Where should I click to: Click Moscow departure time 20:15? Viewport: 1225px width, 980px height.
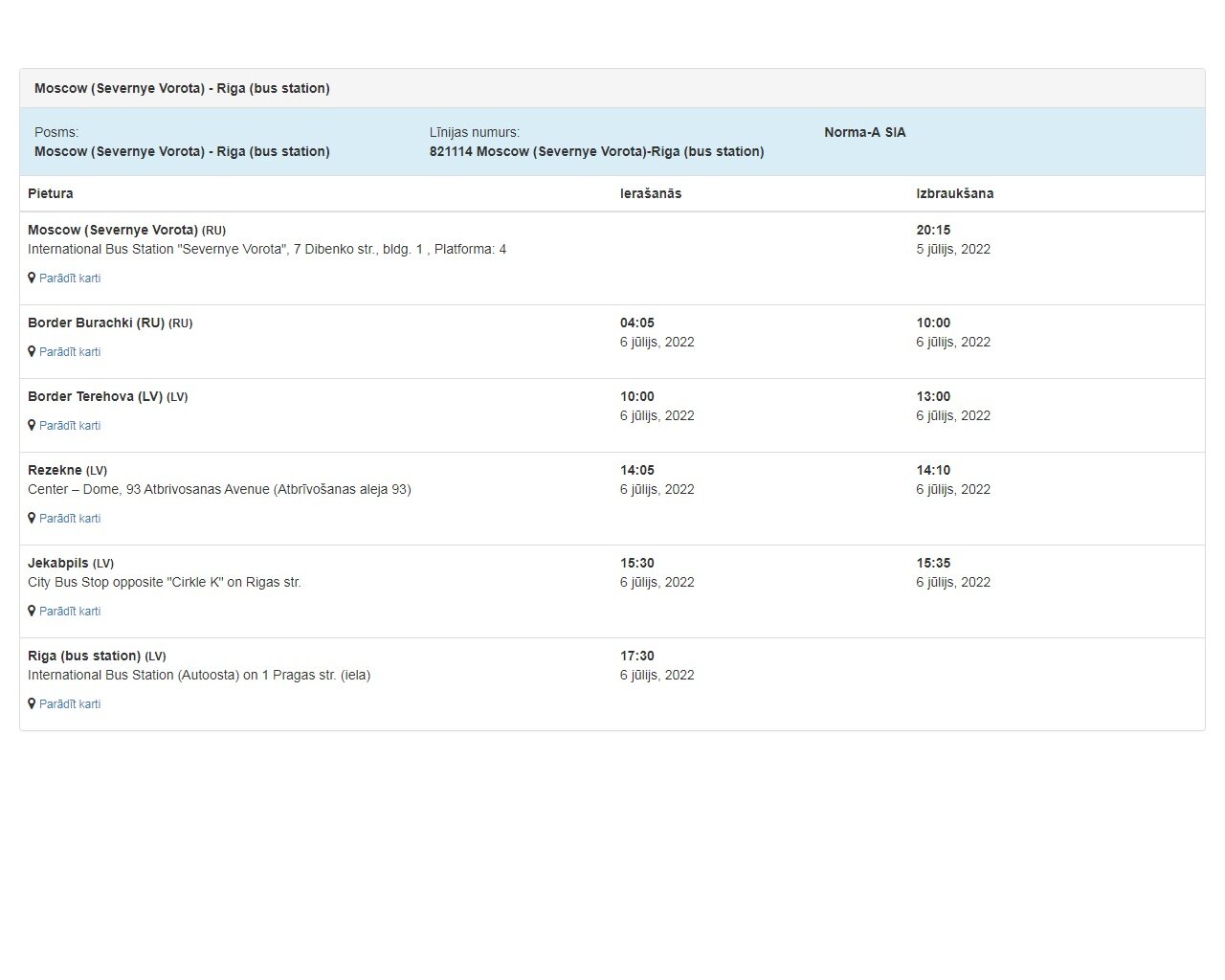[x=933, y=230]
